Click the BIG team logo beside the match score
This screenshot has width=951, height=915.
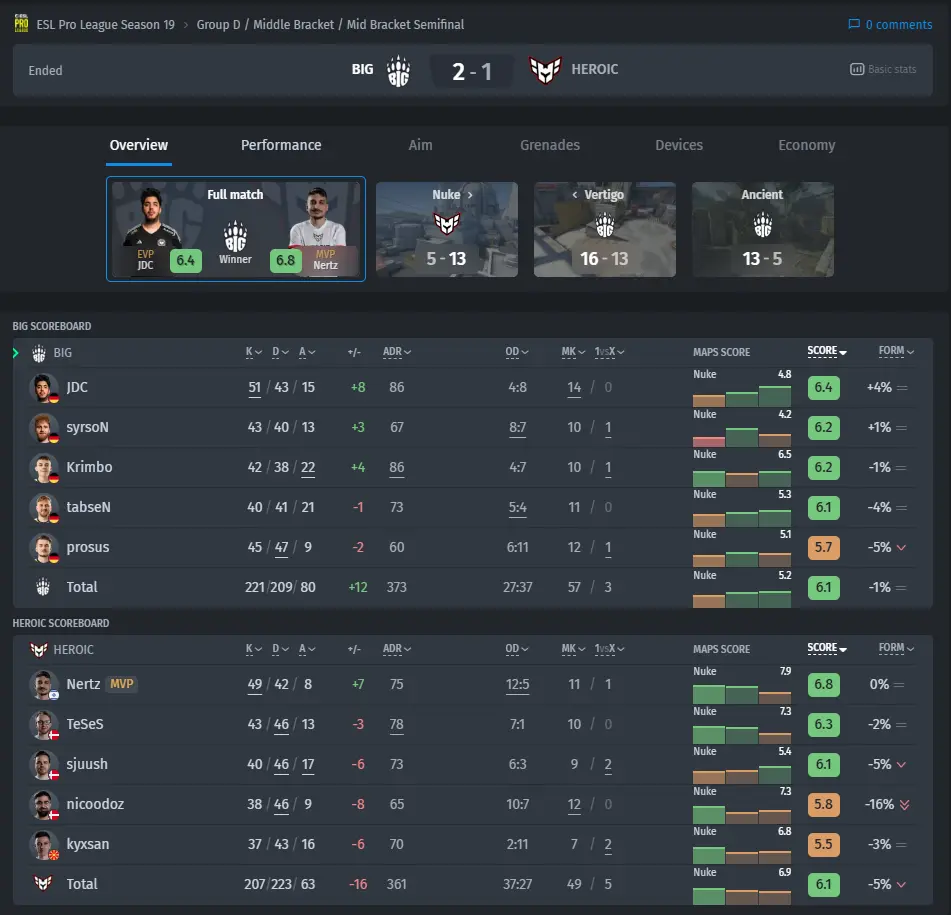tap(398, 70)
